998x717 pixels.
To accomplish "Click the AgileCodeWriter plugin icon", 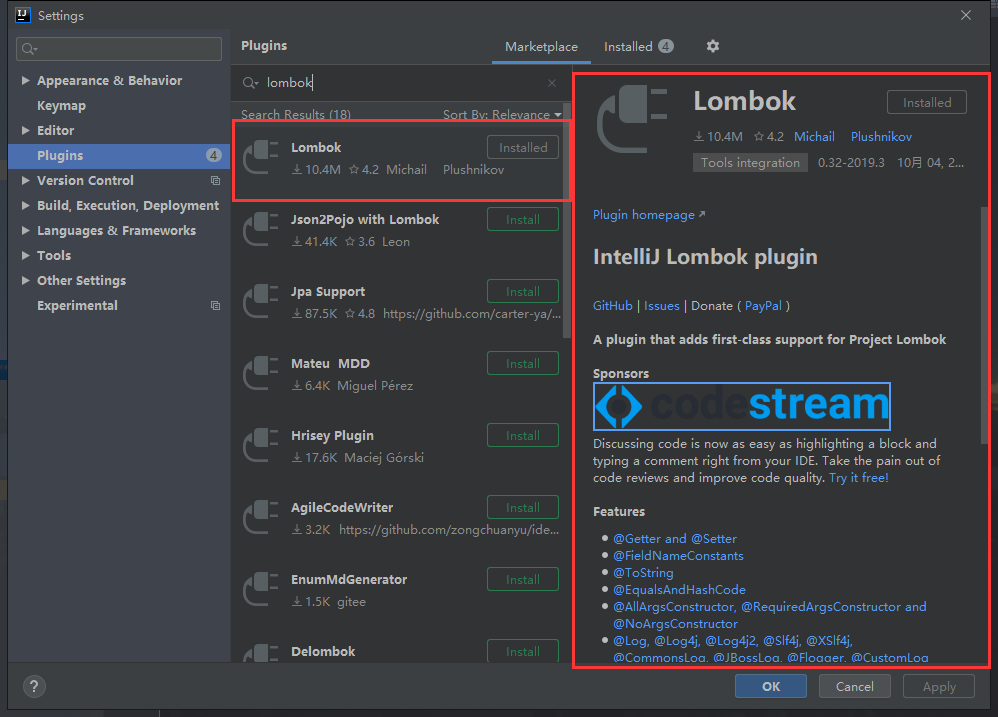I will click(262, 517).
